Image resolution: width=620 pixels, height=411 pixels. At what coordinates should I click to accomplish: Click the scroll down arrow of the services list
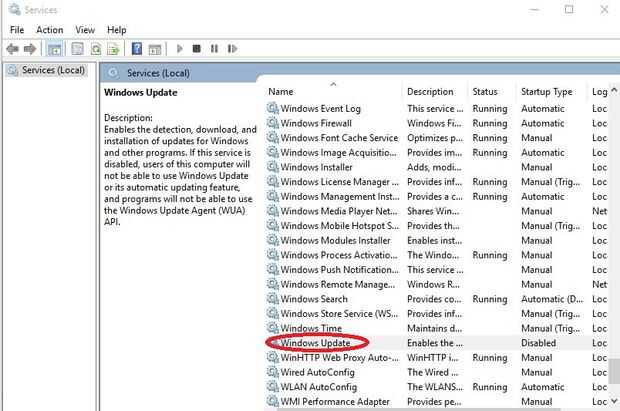point(614,401)
